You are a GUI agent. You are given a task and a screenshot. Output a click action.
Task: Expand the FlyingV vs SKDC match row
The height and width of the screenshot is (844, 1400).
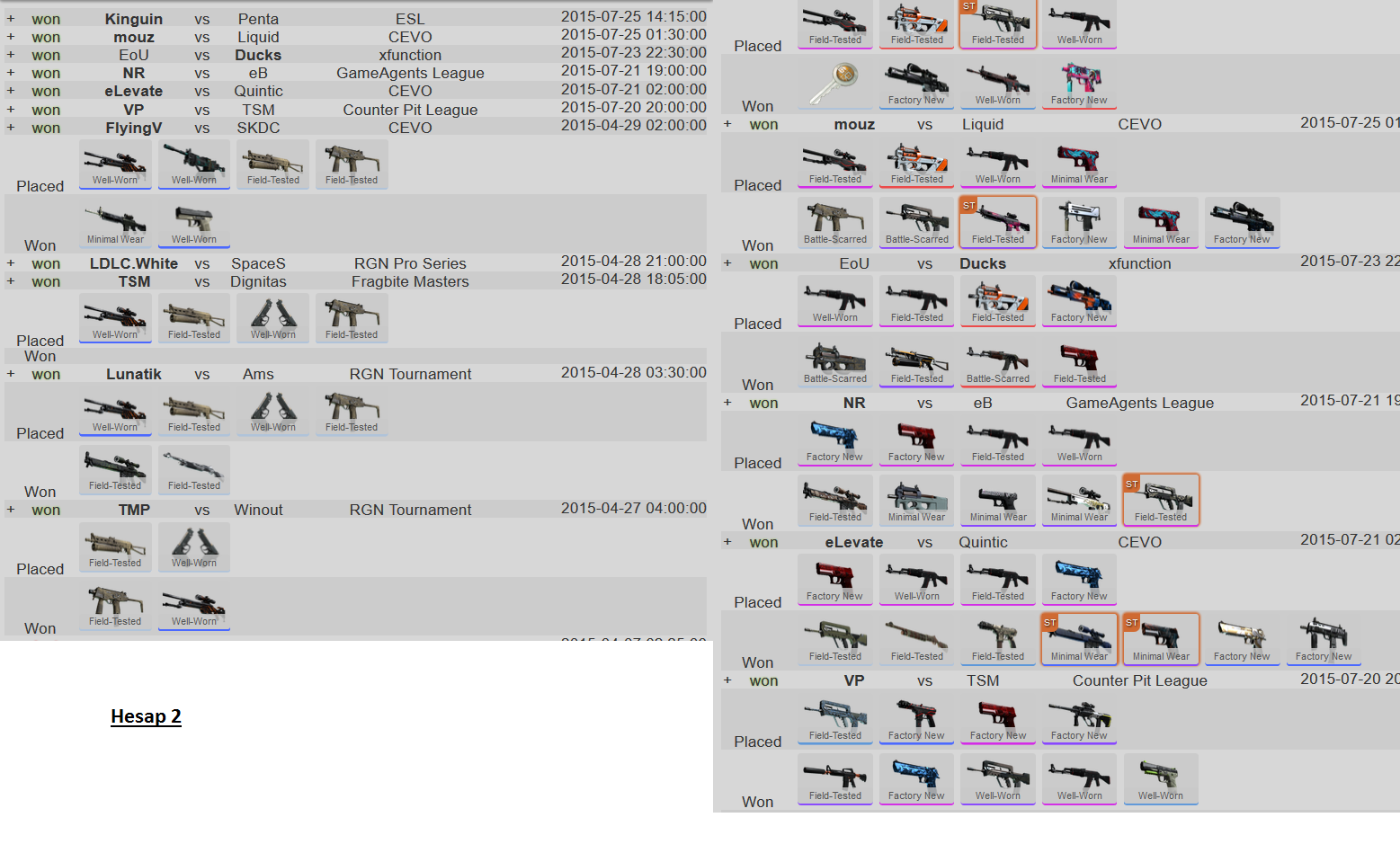pos(11,128)
